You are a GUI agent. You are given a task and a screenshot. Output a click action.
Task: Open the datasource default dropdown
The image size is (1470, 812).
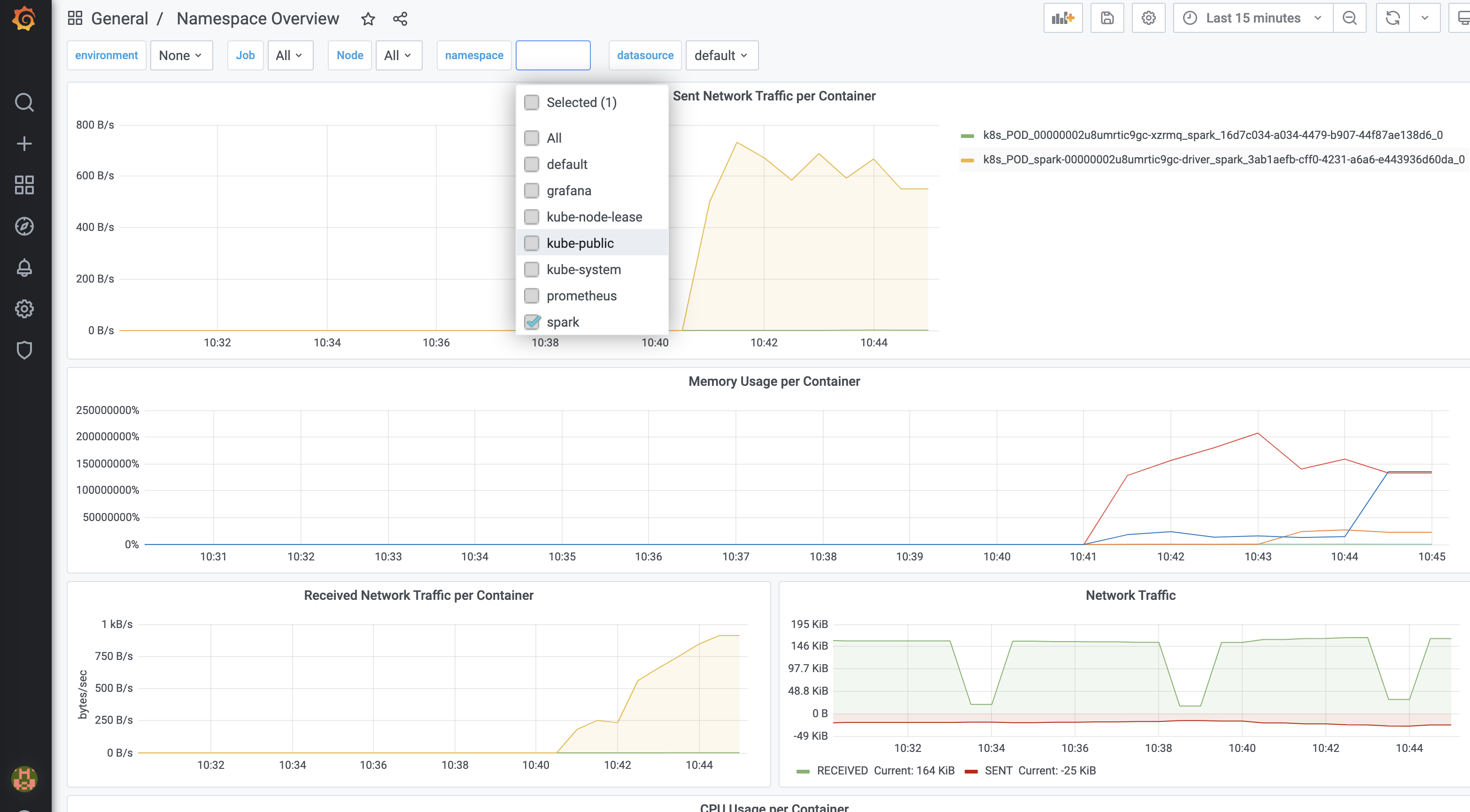721,55
